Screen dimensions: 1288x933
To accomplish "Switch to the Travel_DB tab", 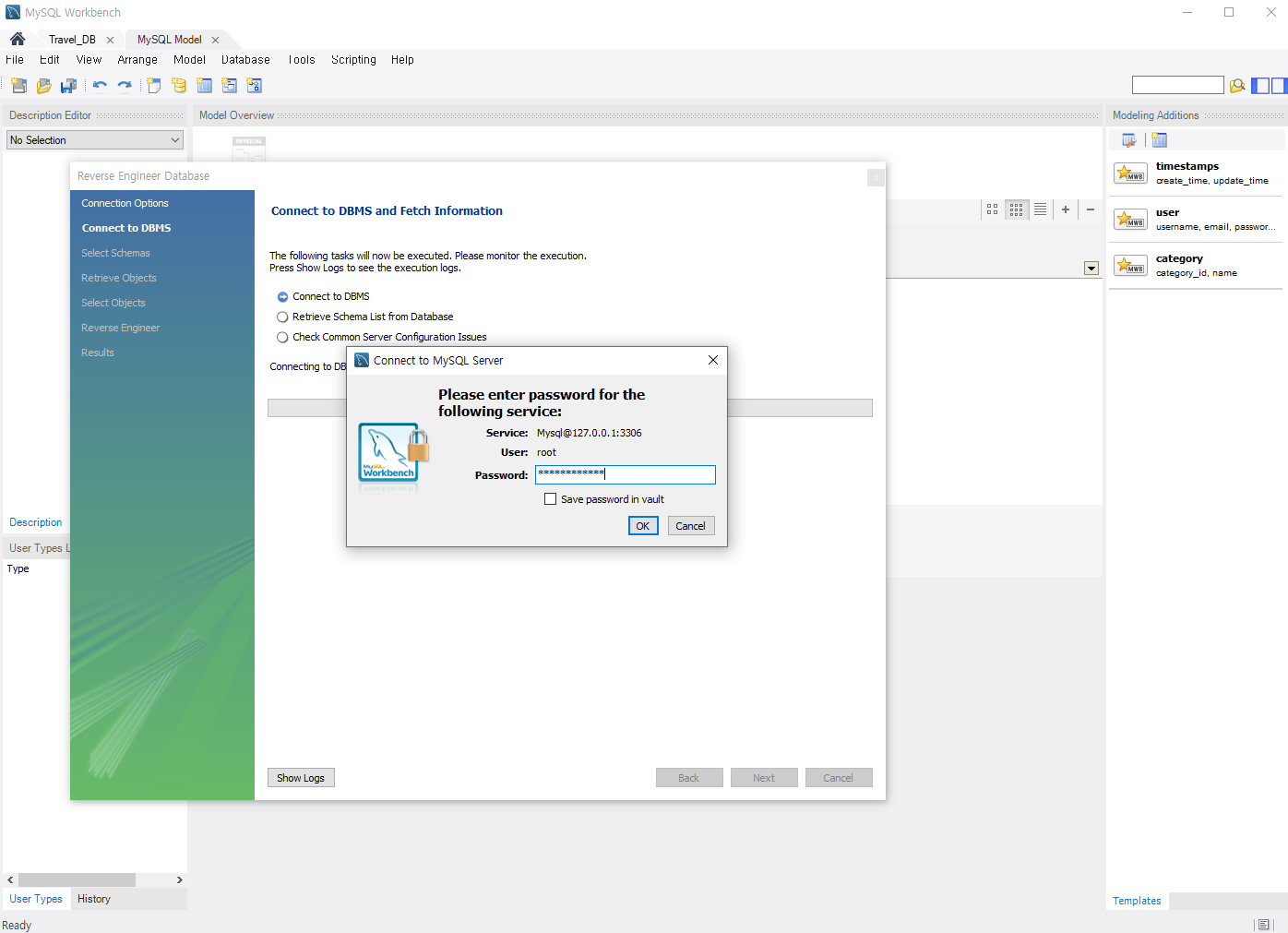I will point(72,40).
